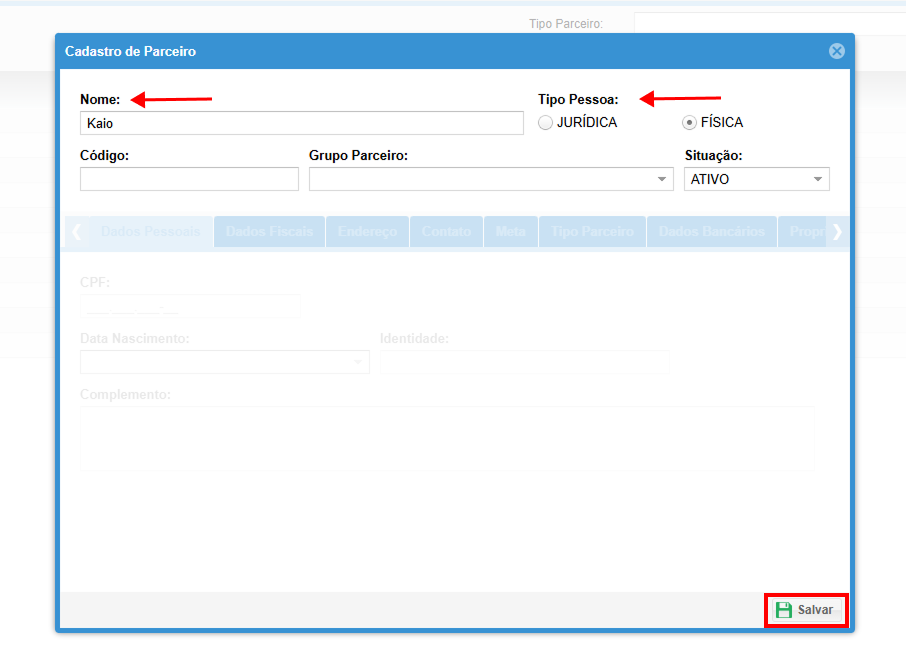Switch to the Tipo Parceiro tab
The image size is (906, 657).
click(592, 232)
